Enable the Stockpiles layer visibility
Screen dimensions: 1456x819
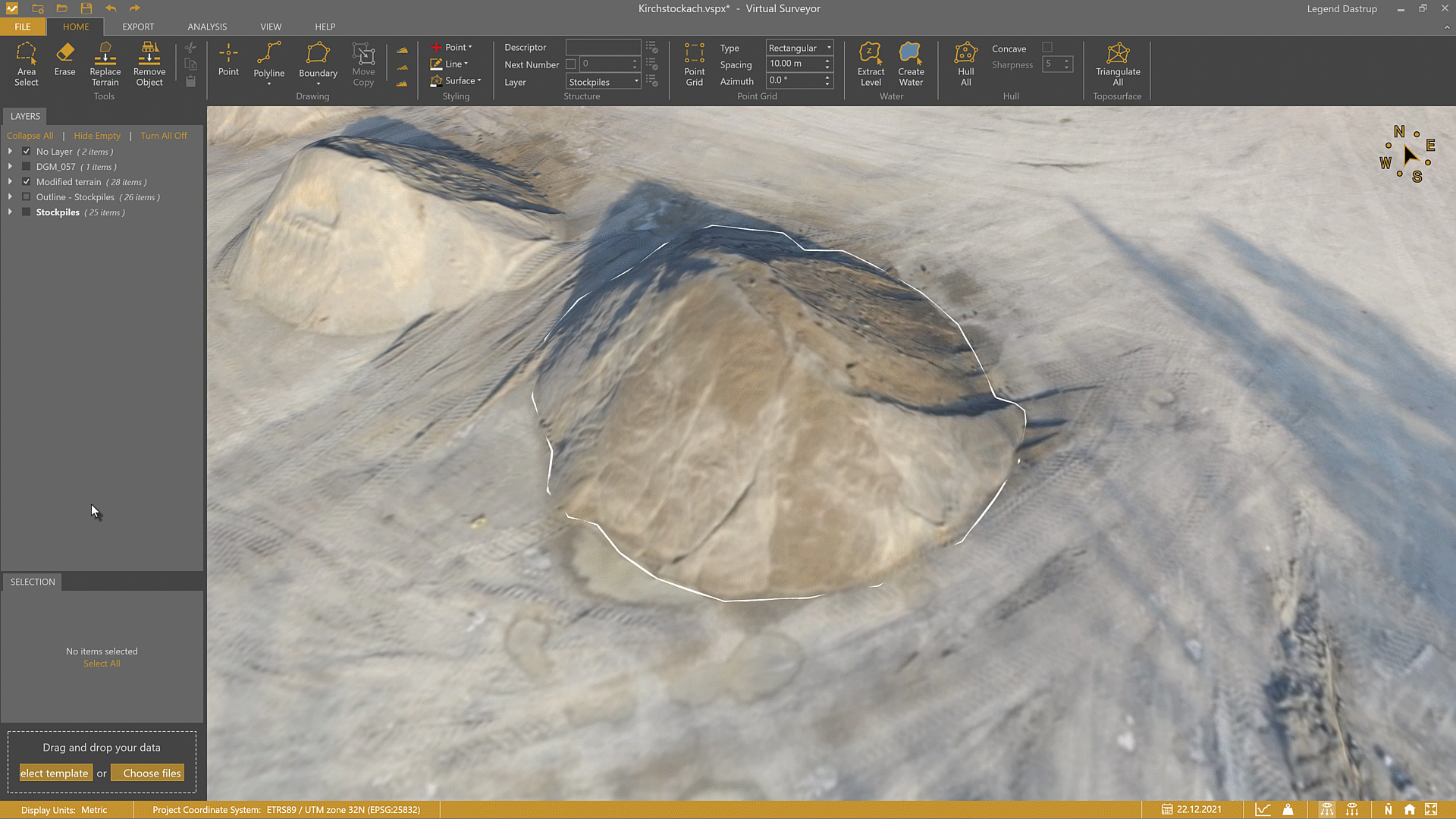[x=26, y=212]
